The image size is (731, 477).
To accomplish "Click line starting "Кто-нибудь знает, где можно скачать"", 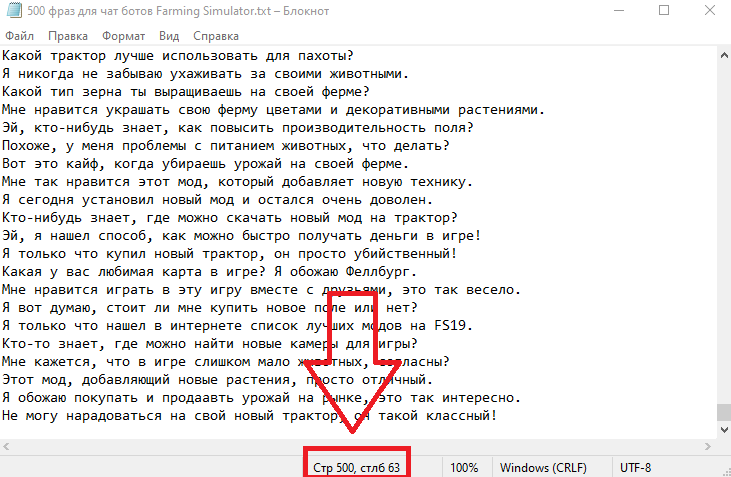I will [229, 218].
